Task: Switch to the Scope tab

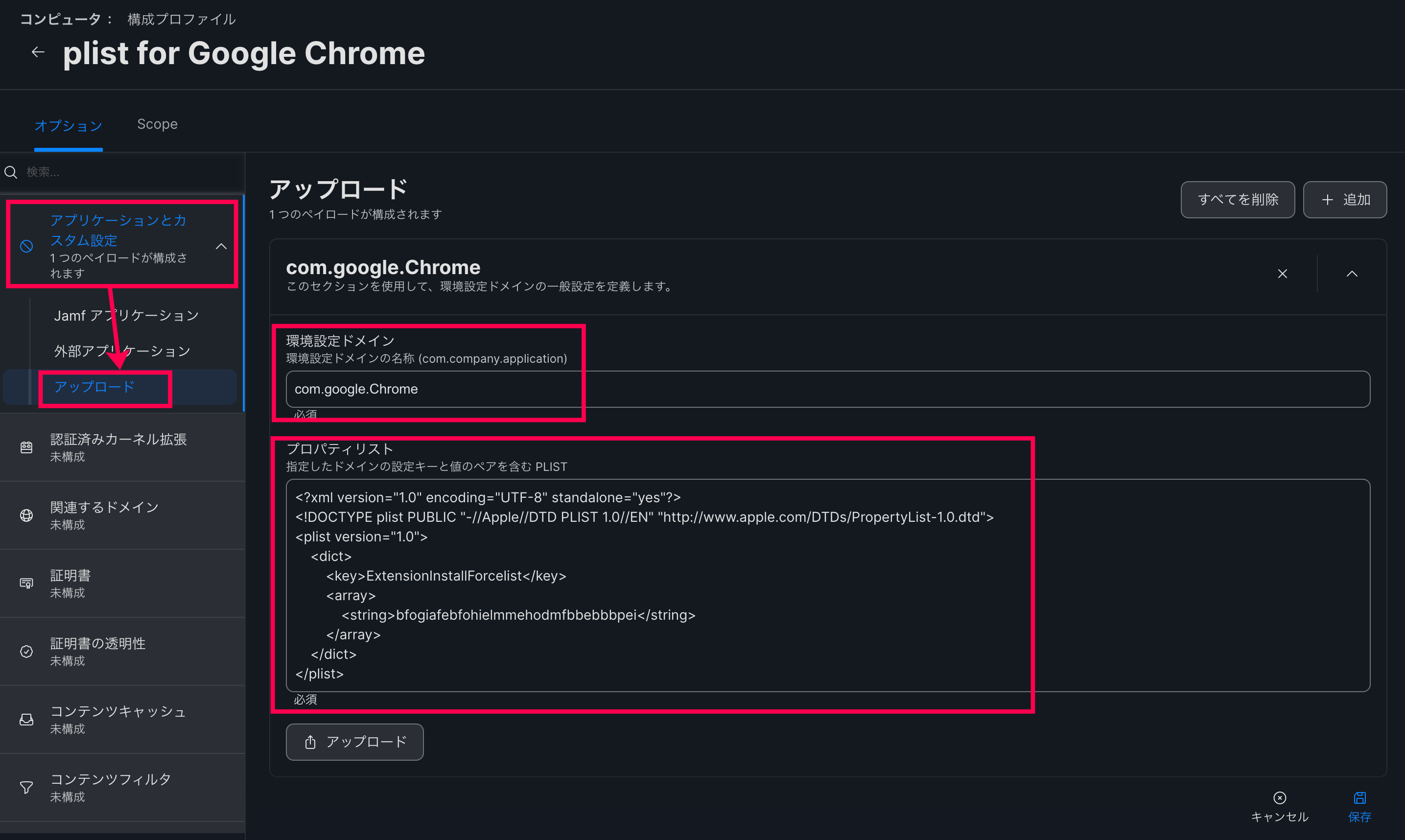Action: coord(157,124)
